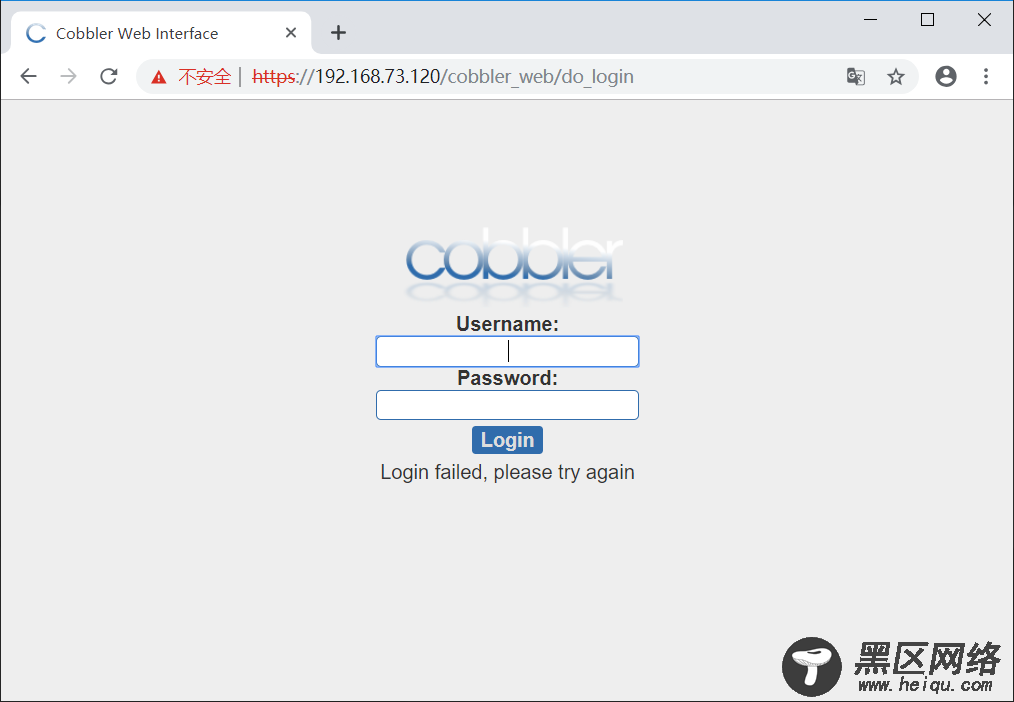Screen dimensions: 1014x702
Task: Click the address bar URL
Action: (443, 76)
